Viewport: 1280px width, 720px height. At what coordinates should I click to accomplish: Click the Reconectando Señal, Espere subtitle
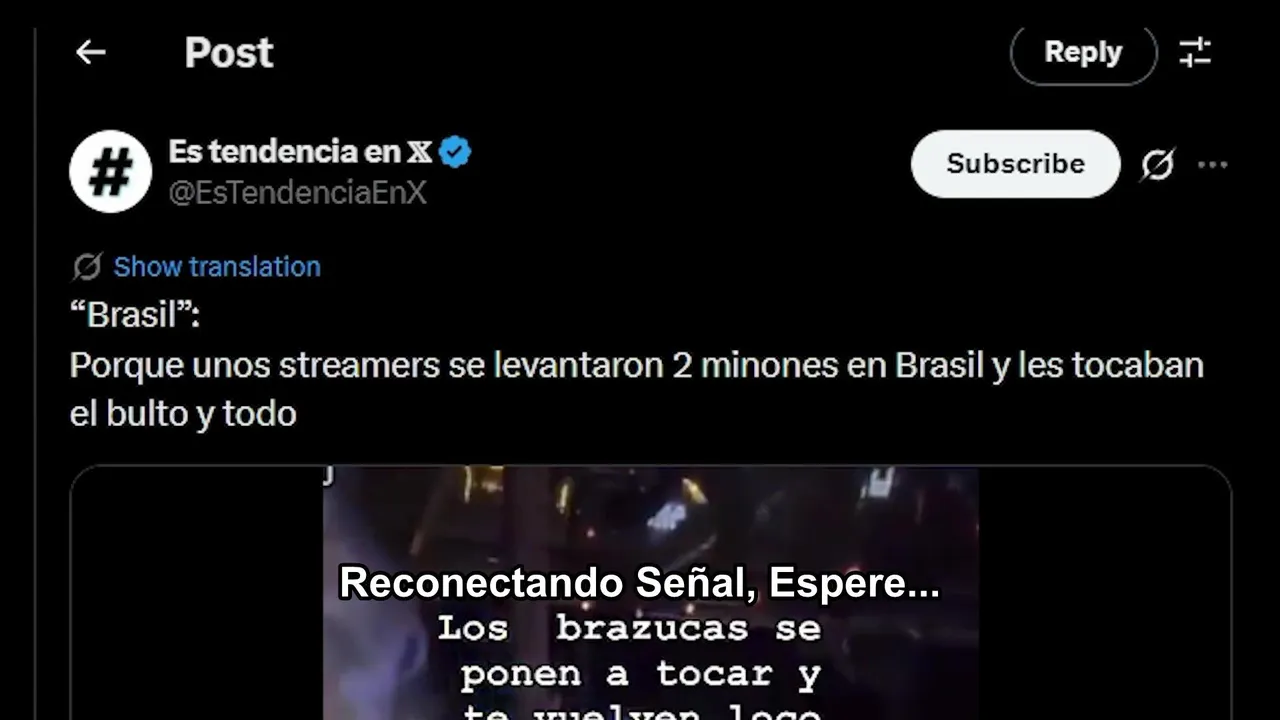[639, 583]
